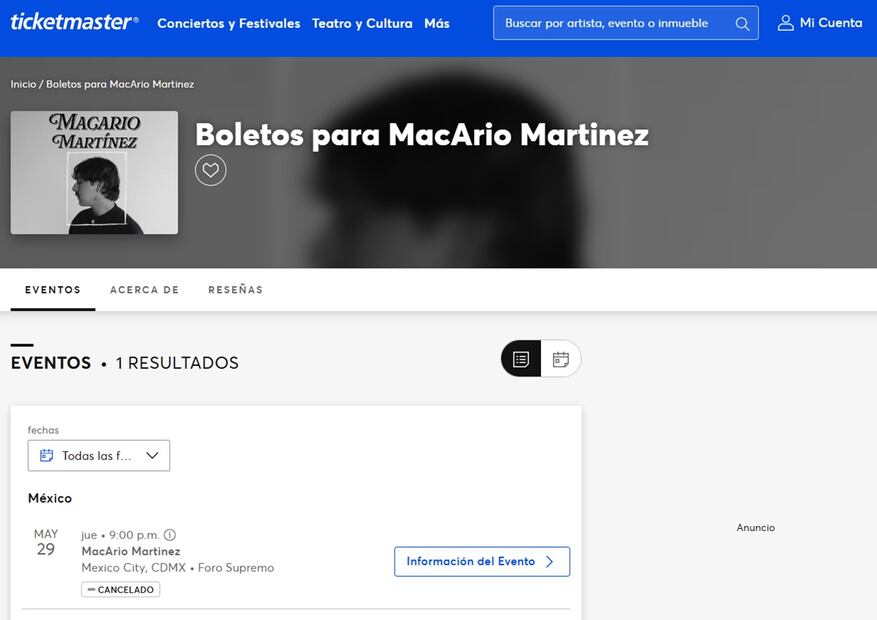Image resolution: width=877 pixels, height=620 pixels.
Task: Open Conciertos y Festivales menu
Action: click(228, 23)
